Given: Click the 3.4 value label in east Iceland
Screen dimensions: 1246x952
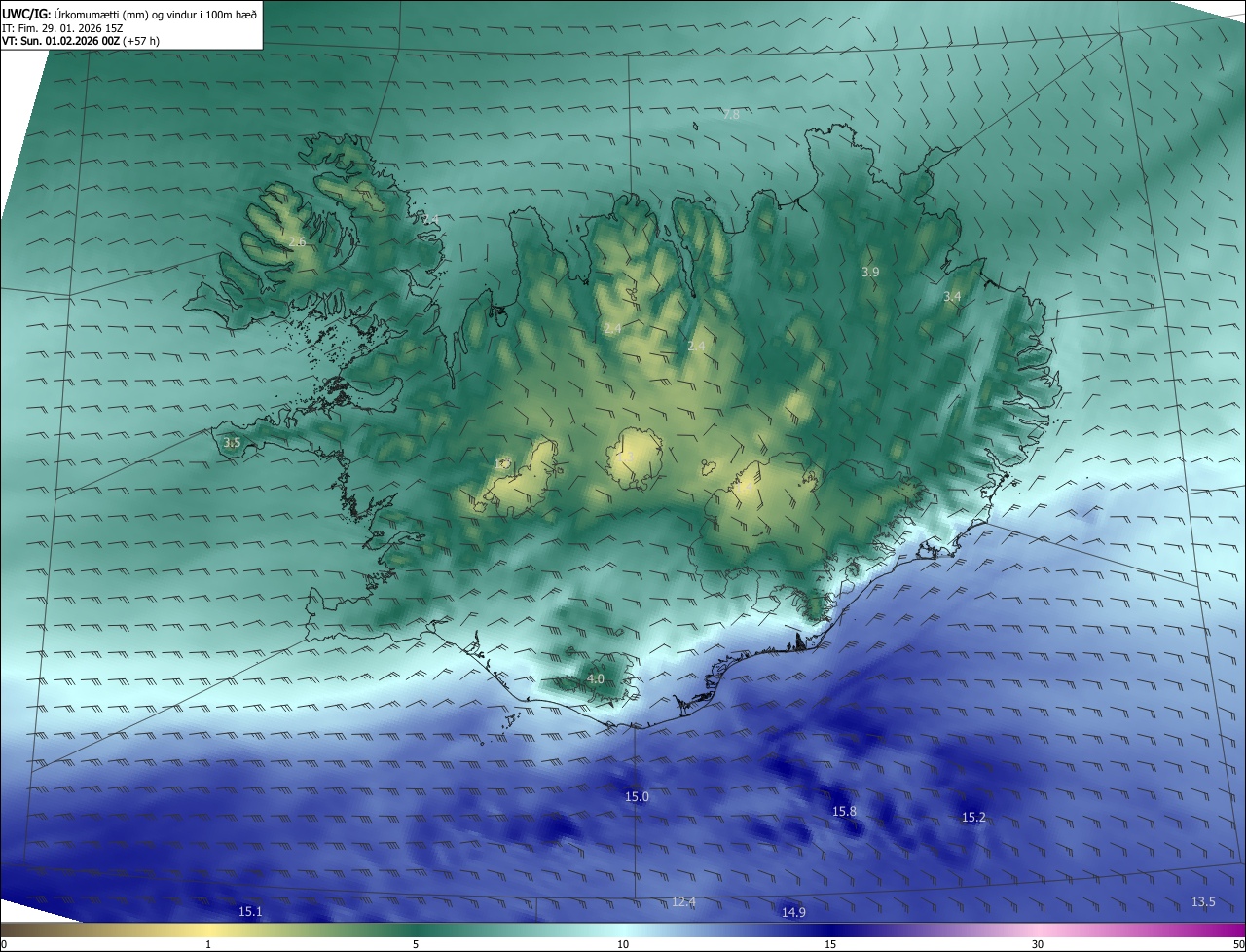Looking at the screenshot, I should pyautogui.click(x=952, y=296).
